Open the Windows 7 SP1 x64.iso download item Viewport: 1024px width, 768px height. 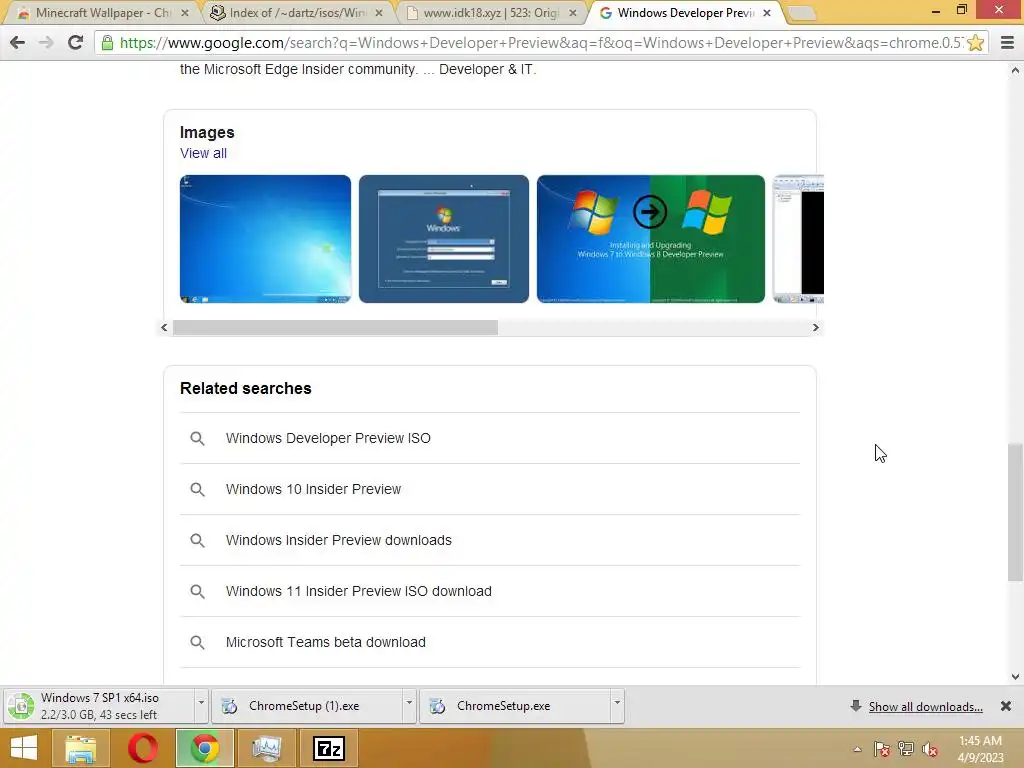point(98,706)
